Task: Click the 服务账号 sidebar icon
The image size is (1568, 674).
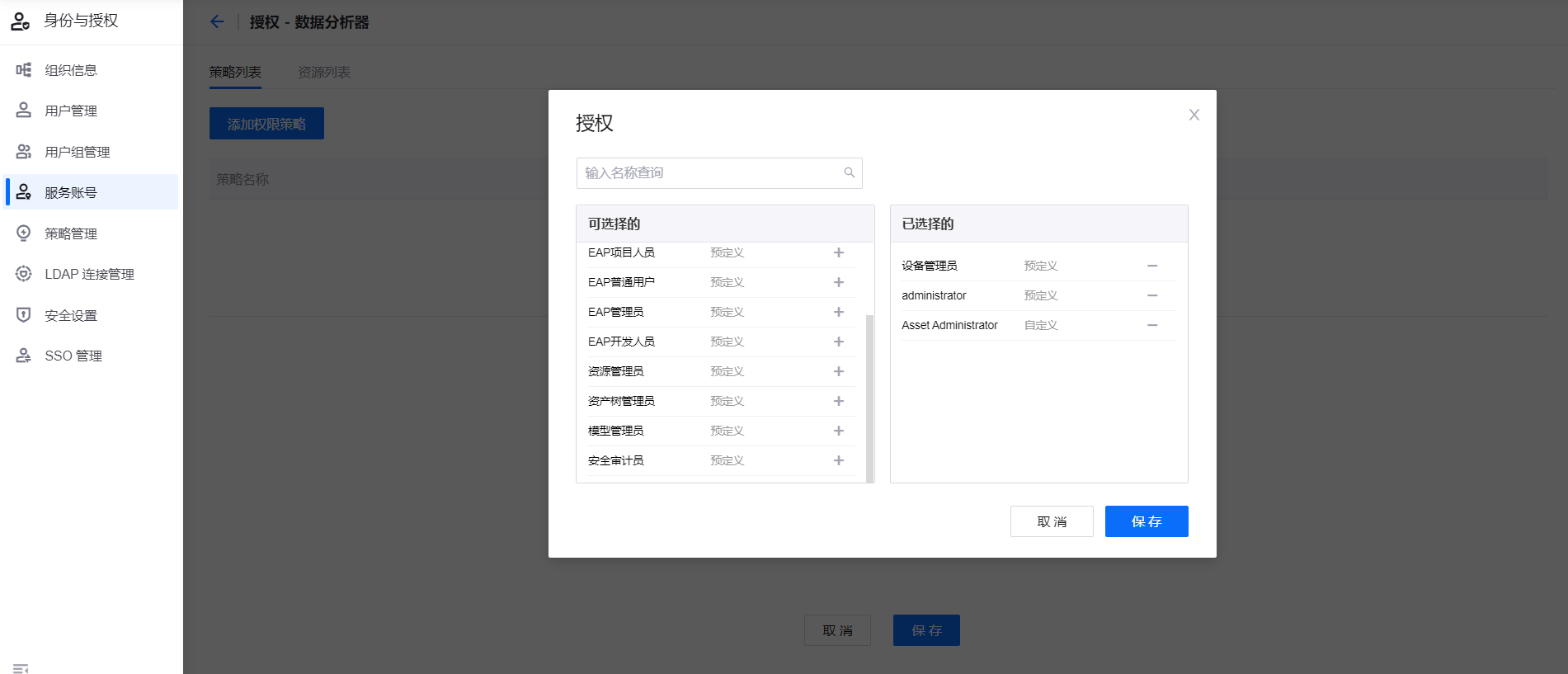Action: pos(24,192)
